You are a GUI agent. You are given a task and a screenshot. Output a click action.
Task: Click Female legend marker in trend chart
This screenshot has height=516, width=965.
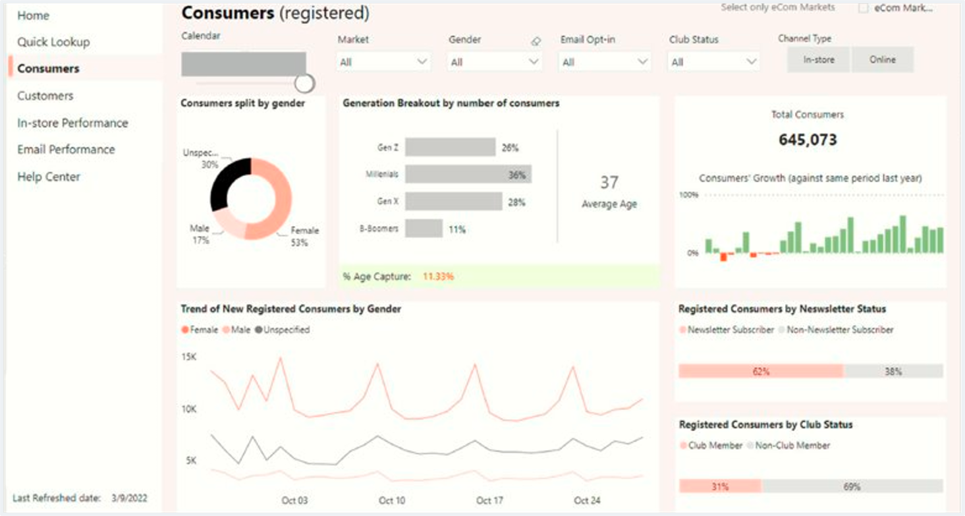185,330
